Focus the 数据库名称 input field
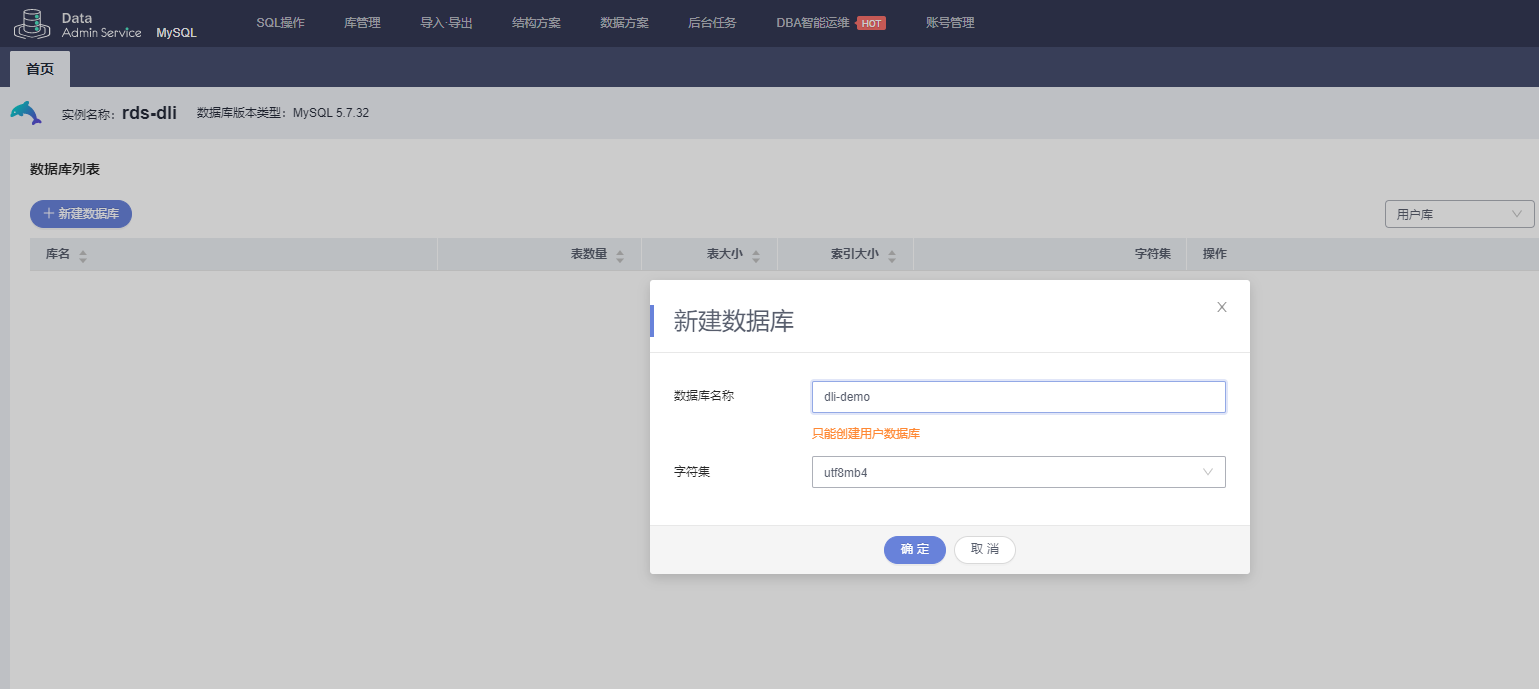The width and height of the screenshot is (1539, 689). tap(1018, 397)
